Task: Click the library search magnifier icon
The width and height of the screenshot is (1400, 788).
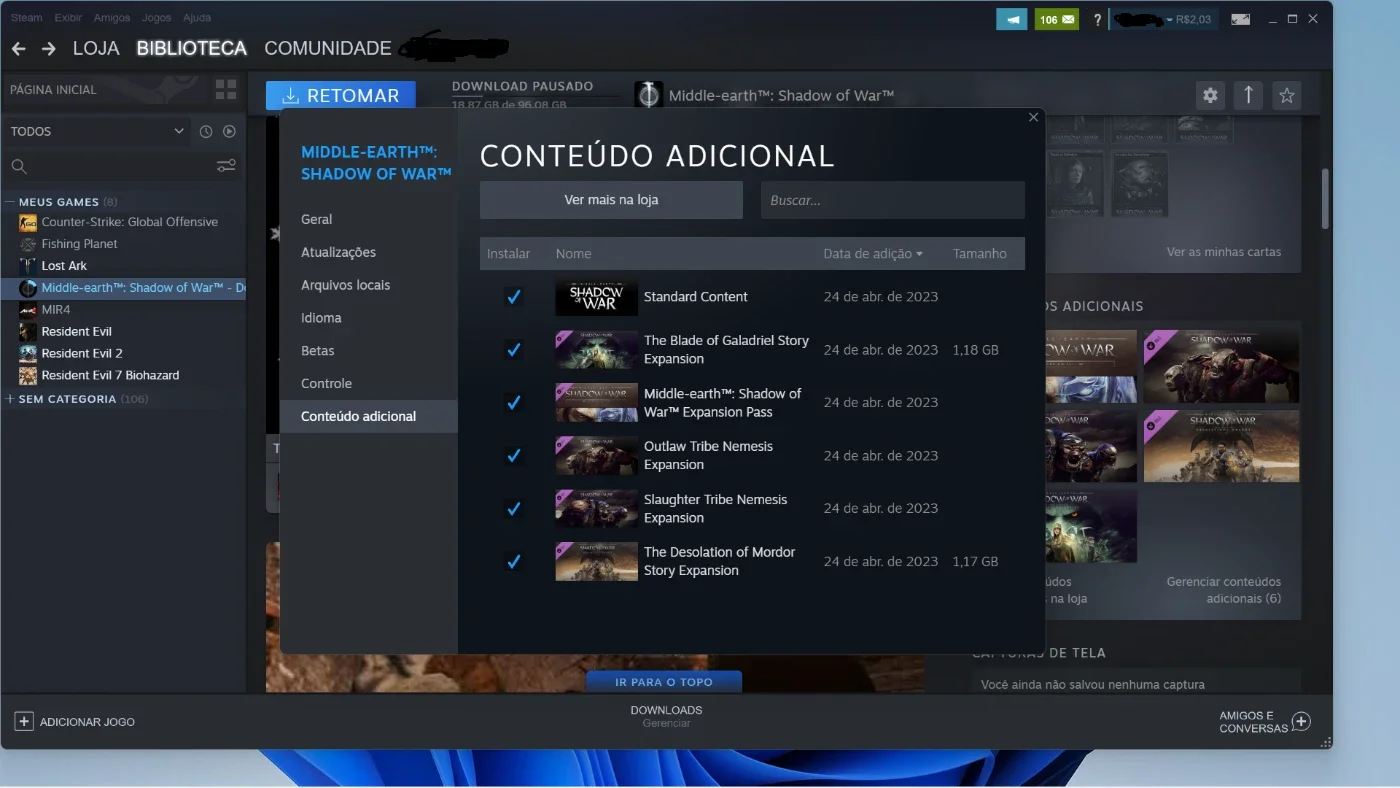Action: point(19,166)
